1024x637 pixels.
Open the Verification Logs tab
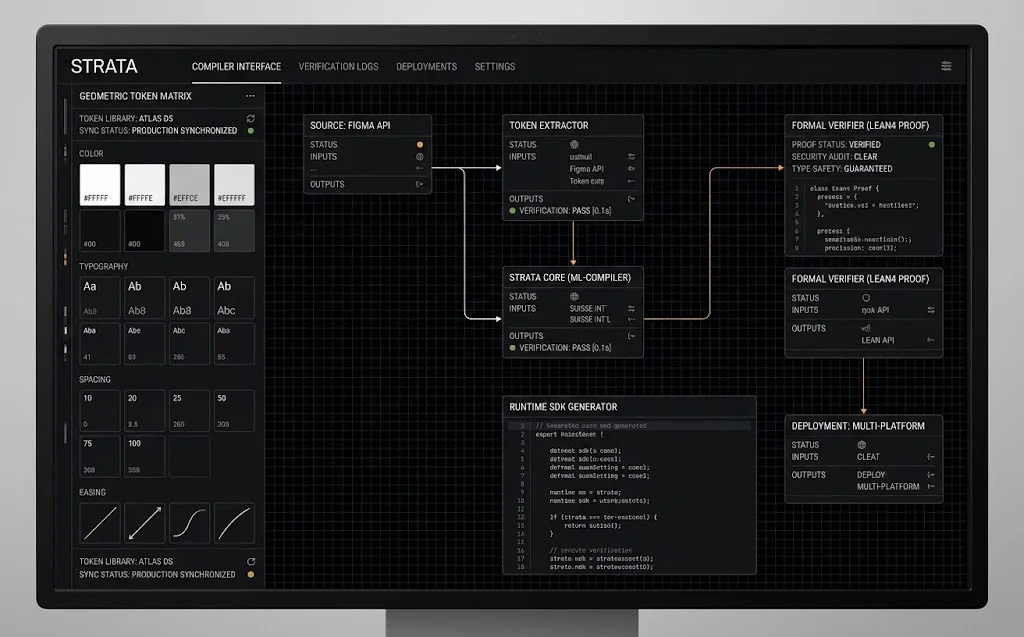pos(338,67)
